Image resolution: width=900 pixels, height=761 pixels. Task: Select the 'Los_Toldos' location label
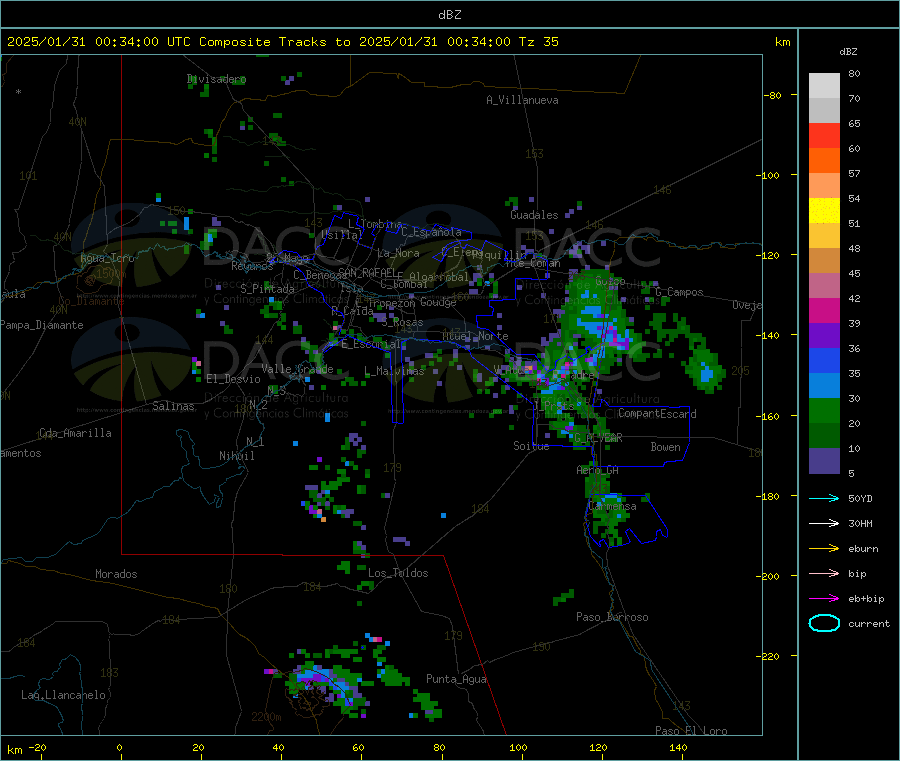pyautogui.click(x=398, y=573)
